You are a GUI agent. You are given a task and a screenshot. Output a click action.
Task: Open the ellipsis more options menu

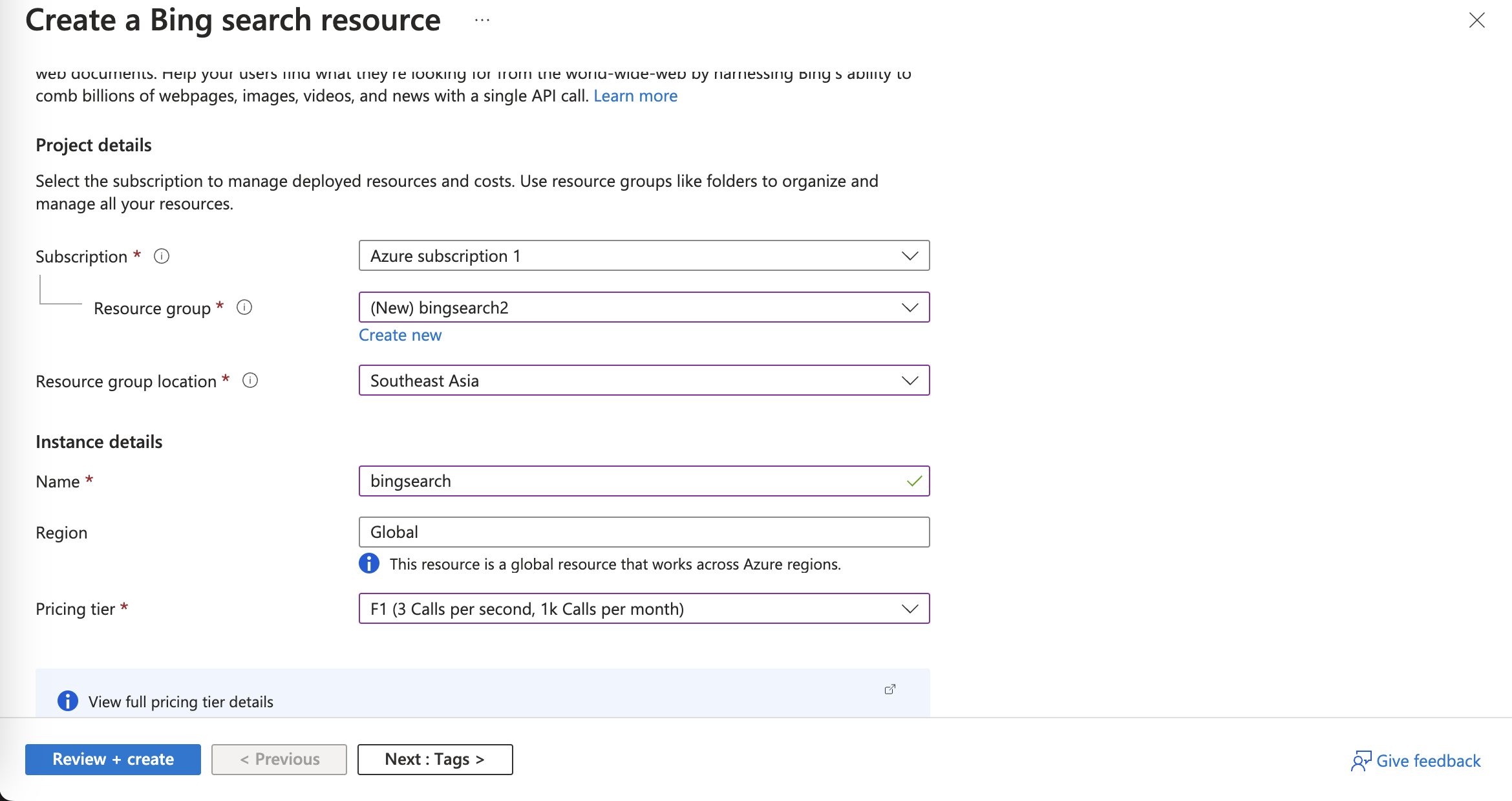[482, 20]
